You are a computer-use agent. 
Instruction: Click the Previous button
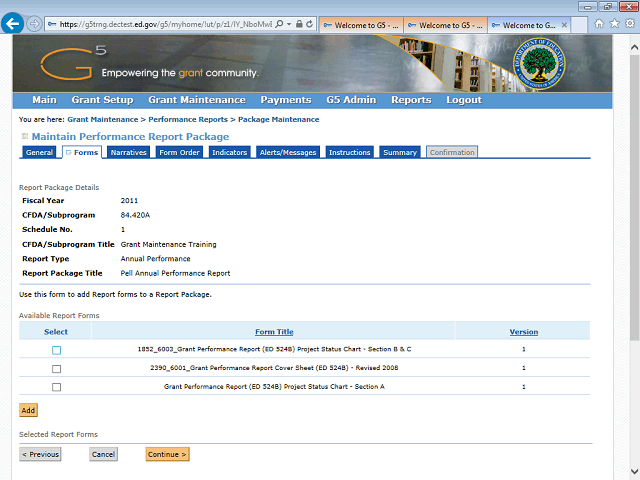coord(40,454)
